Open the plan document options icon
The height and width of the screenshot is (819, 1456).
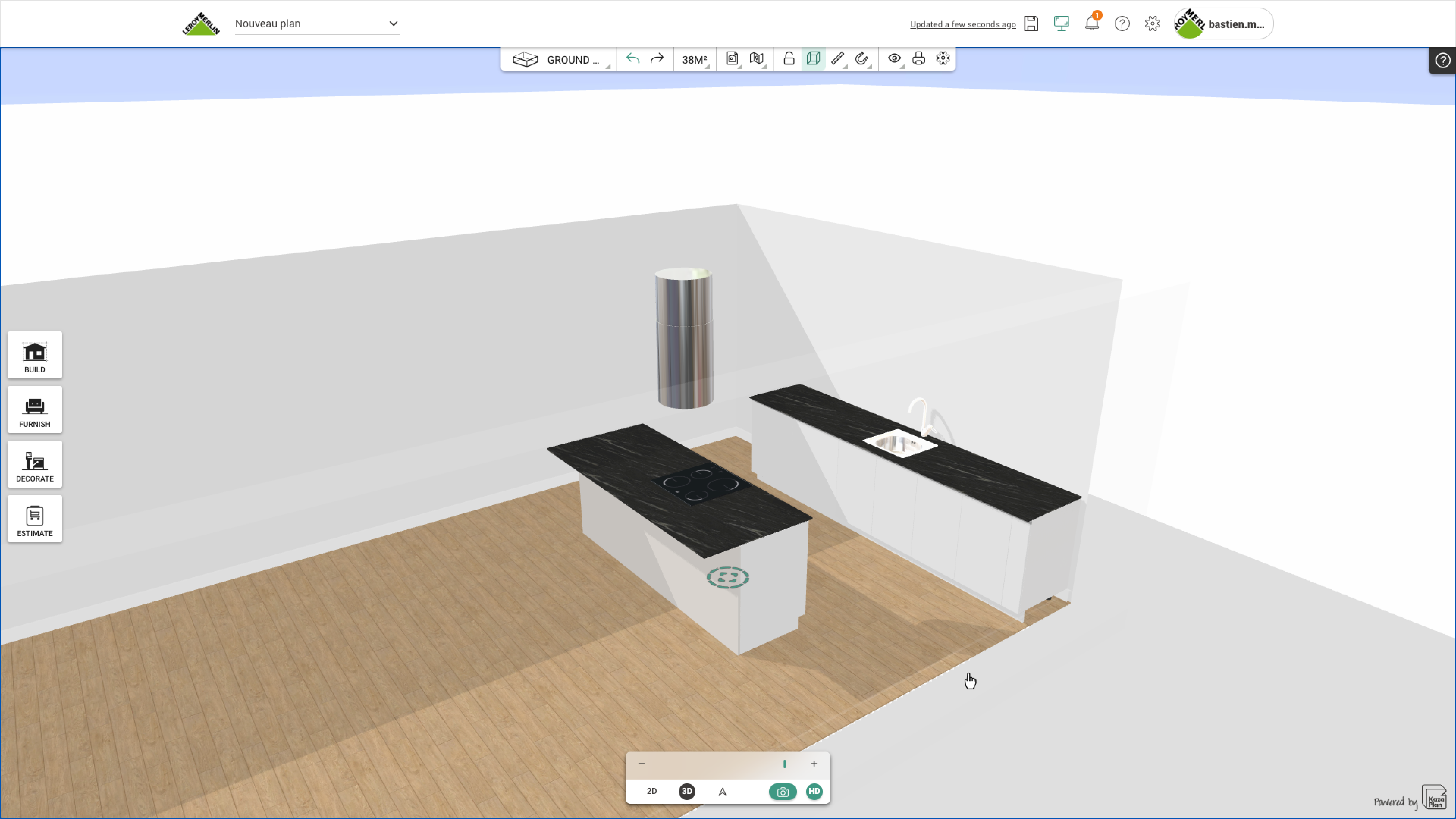[x=733, y=59]
